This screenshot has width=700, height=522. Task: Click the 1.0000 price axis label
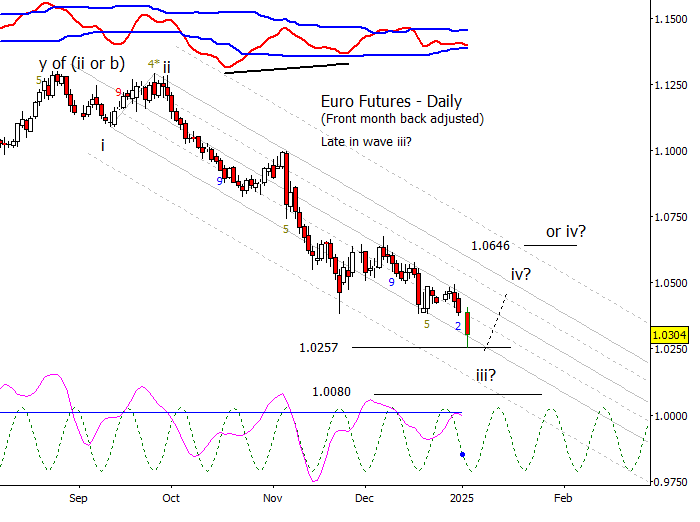[x=671, y=416]
